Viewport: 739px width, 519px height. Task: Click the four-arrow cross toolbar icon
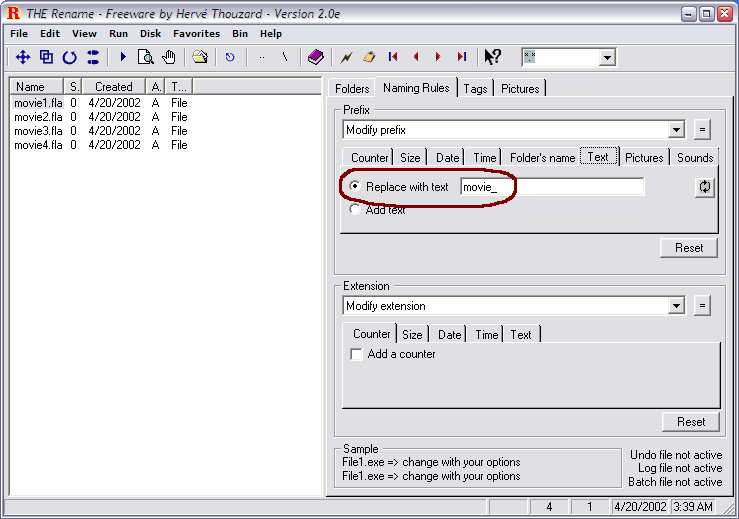coord(23,58)
